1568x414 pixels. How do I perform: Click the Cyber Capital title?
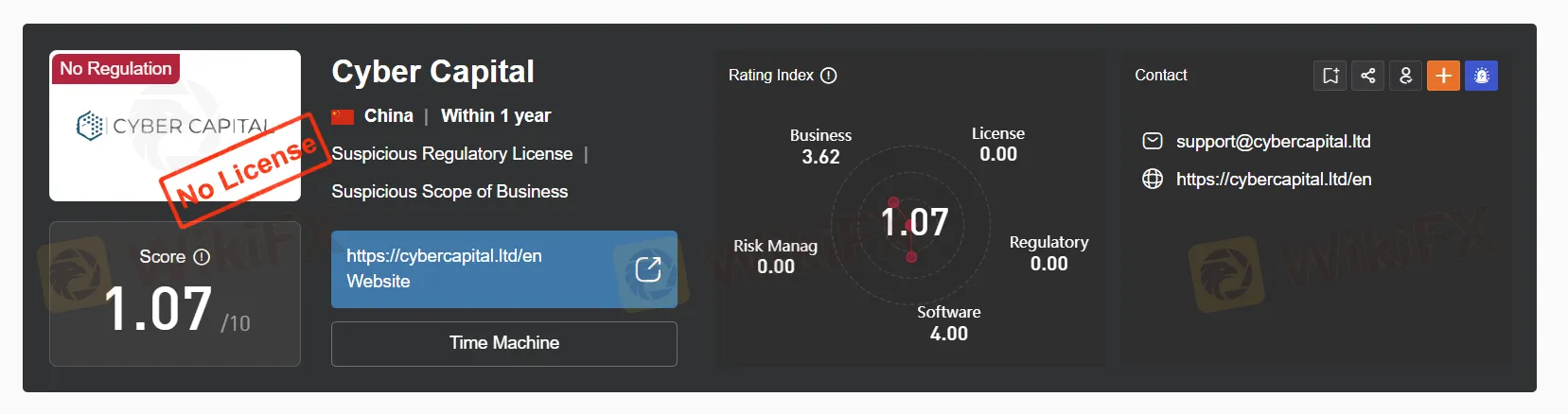pyautogui.click(x=433, y=72)
